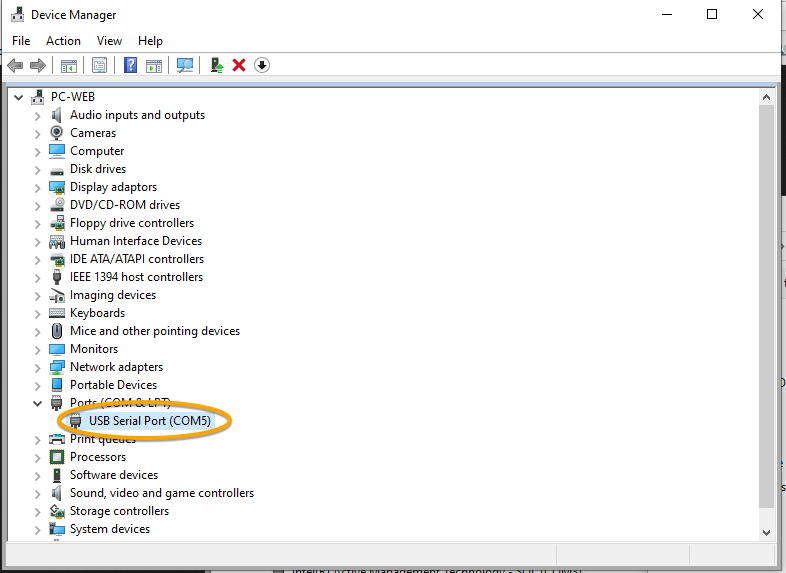The height and width of the screenshot is (573, 786).
Task: Click the Floppy drive controllers icon
Action: pos(57,223)
